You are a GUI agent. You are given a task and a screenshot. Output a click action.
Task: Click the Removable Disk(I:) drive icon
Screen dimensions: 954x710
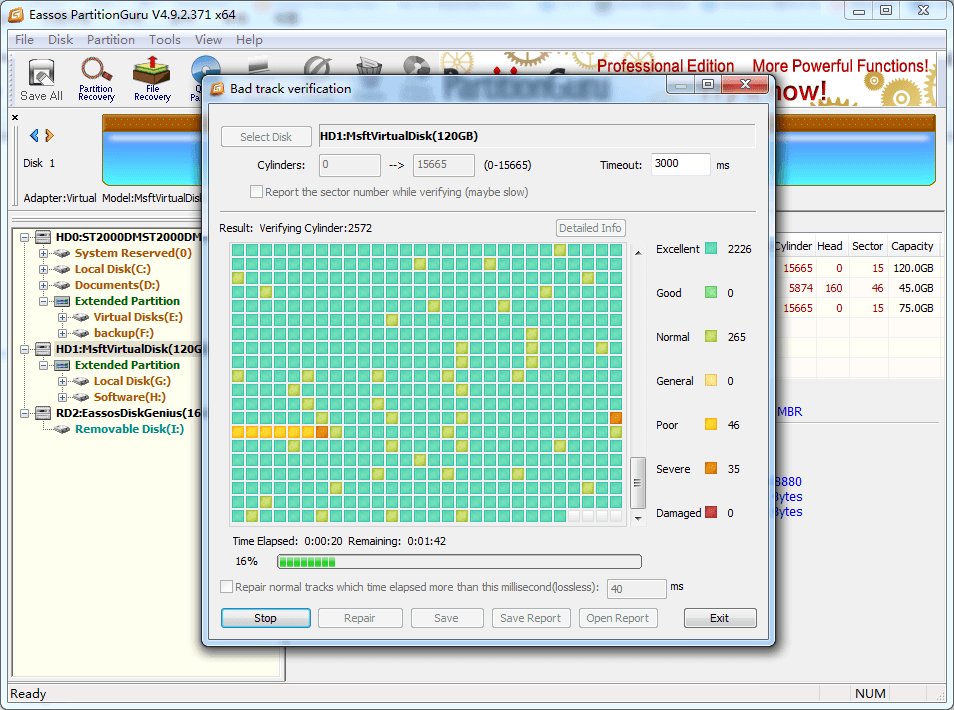tap(62, 429)
